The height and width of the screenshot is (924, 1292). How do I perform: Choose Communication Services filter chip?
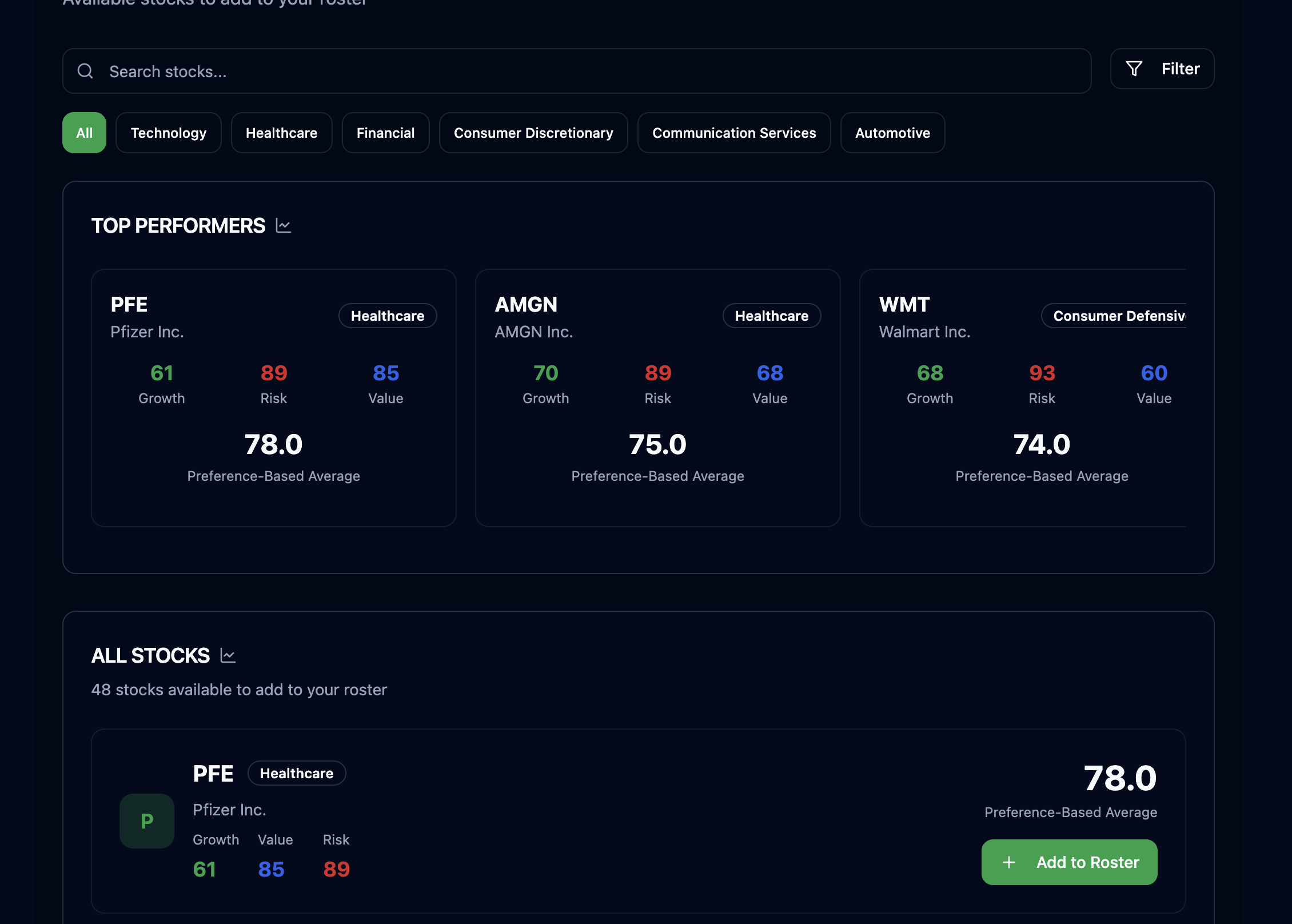(734, 133)
